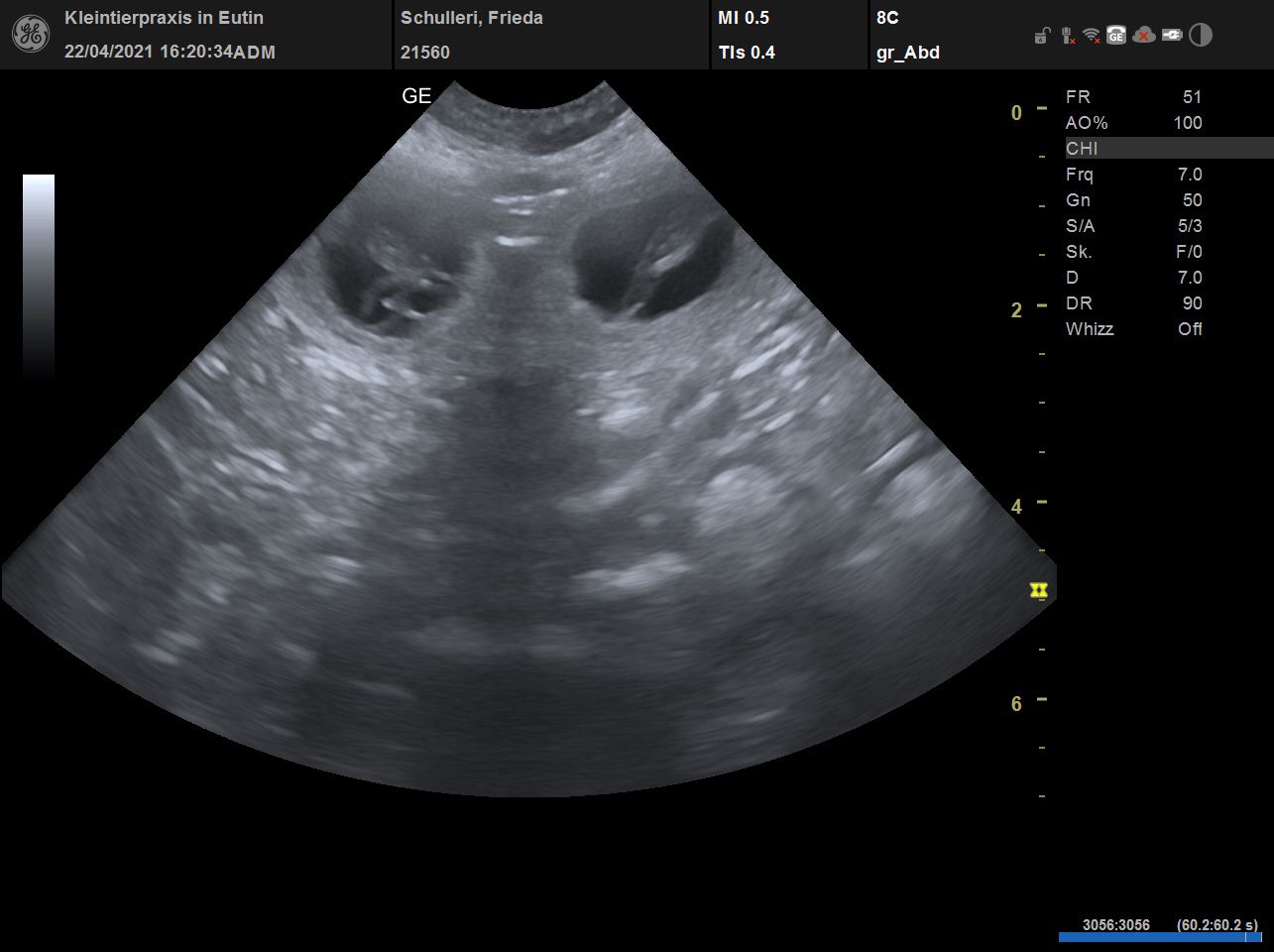This screenshot has height=952, width=1274.
Task: Click the Frq frequency value 7.0
Action: tap(1189, 175)
